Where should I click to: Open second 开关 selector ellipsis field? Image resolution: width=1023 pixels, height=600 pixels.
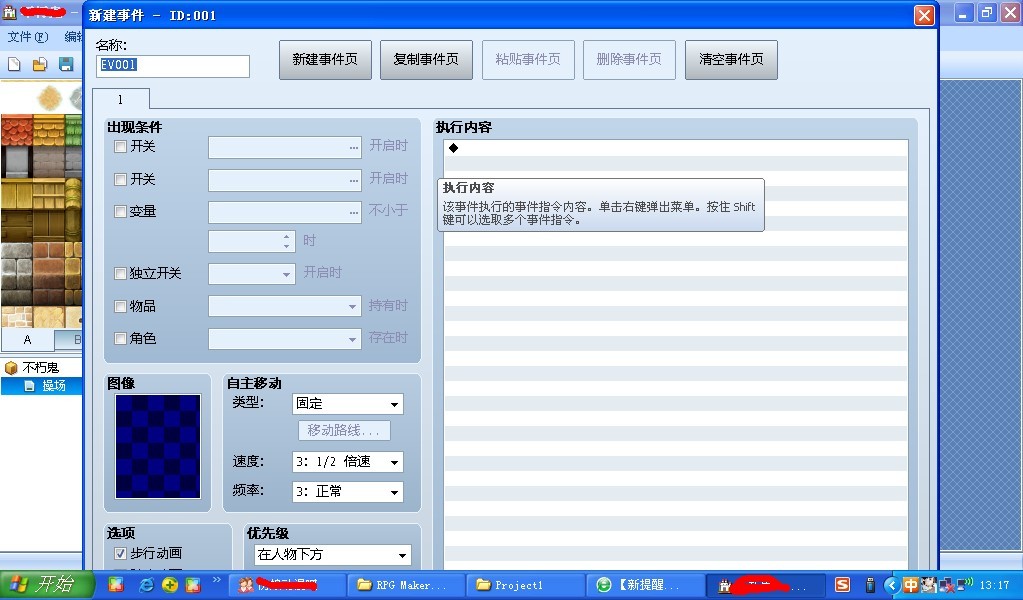(284, 180)
